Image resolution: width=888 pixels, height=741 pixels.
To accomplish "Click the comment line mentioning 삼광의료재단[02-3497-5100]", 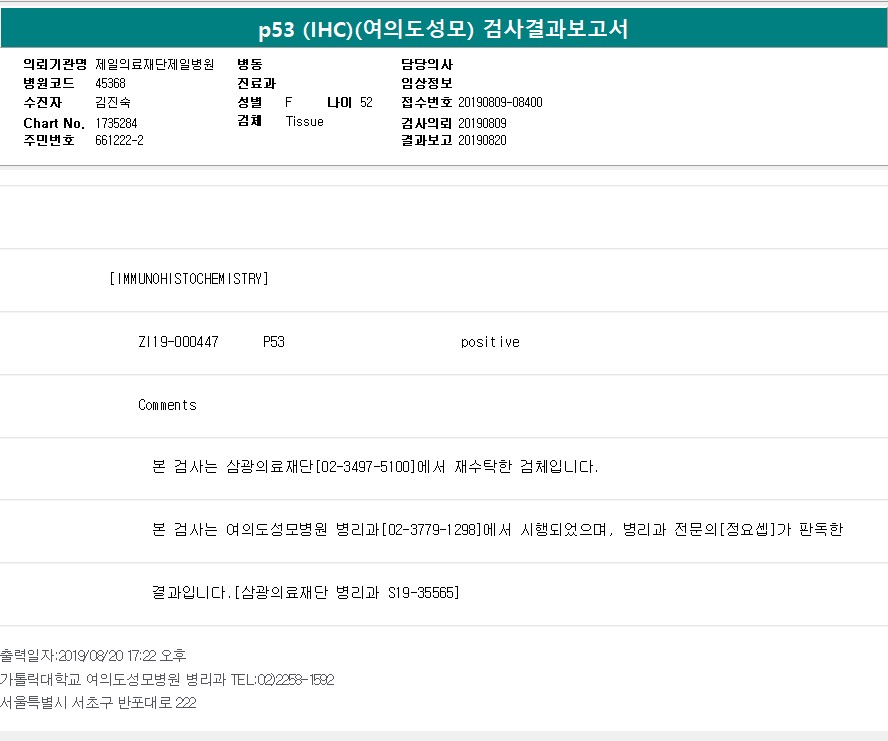I will 375,467.
